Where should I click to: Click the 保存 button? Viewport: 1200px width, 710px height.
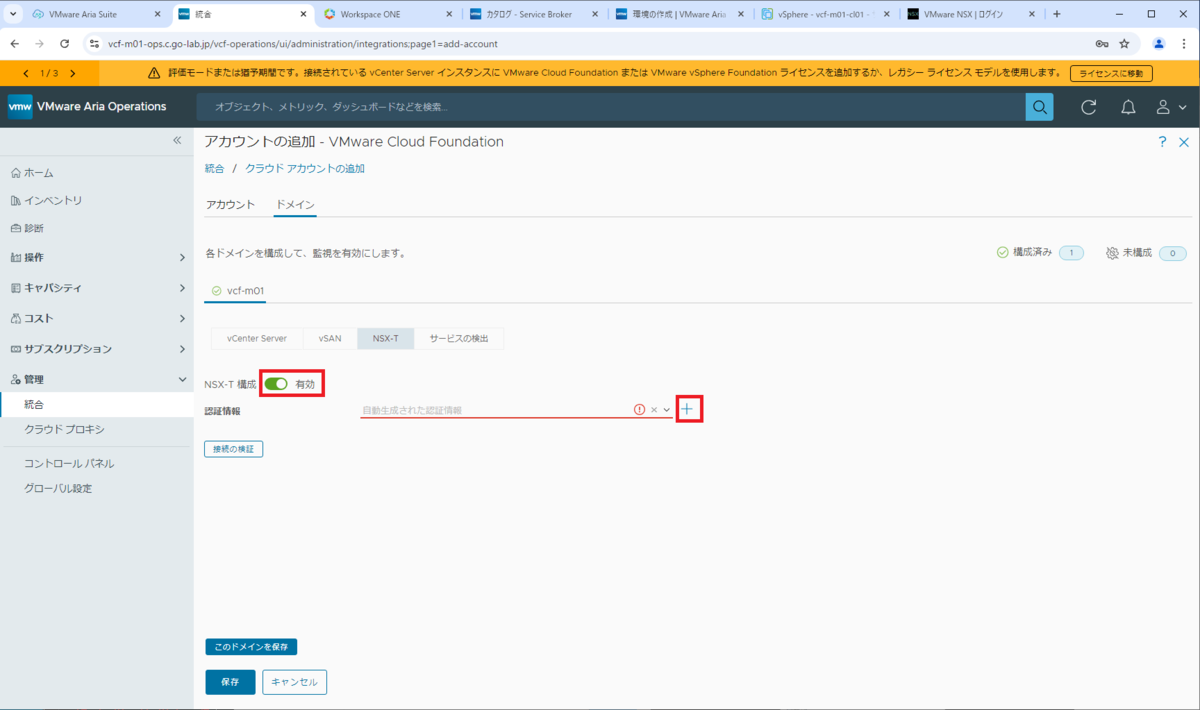(x=230, y=682)
